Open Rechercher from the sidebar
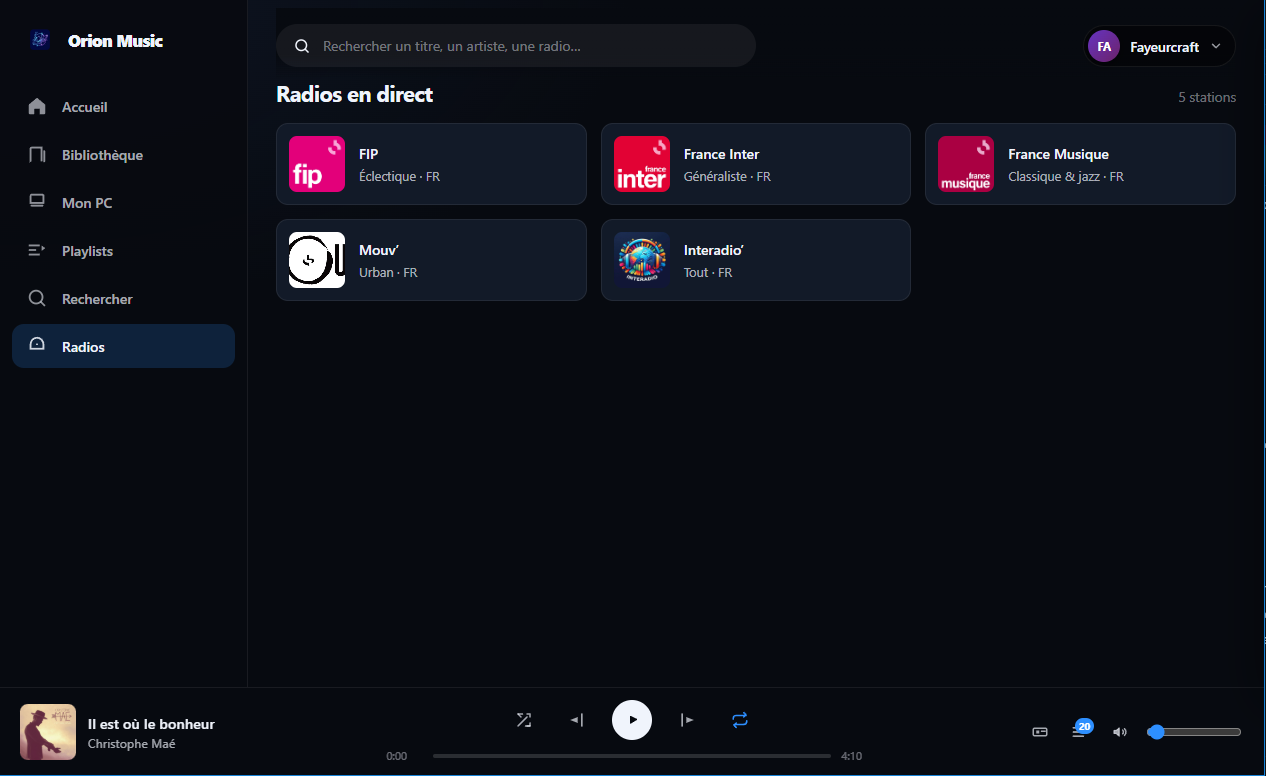The height and width of the screenshot is (776, 1266). coord(123,298)
